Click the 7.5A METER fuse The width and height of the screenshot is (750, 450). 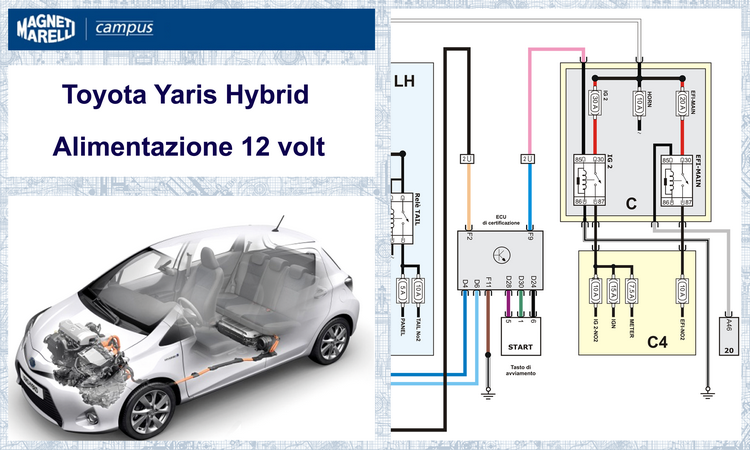631,290
